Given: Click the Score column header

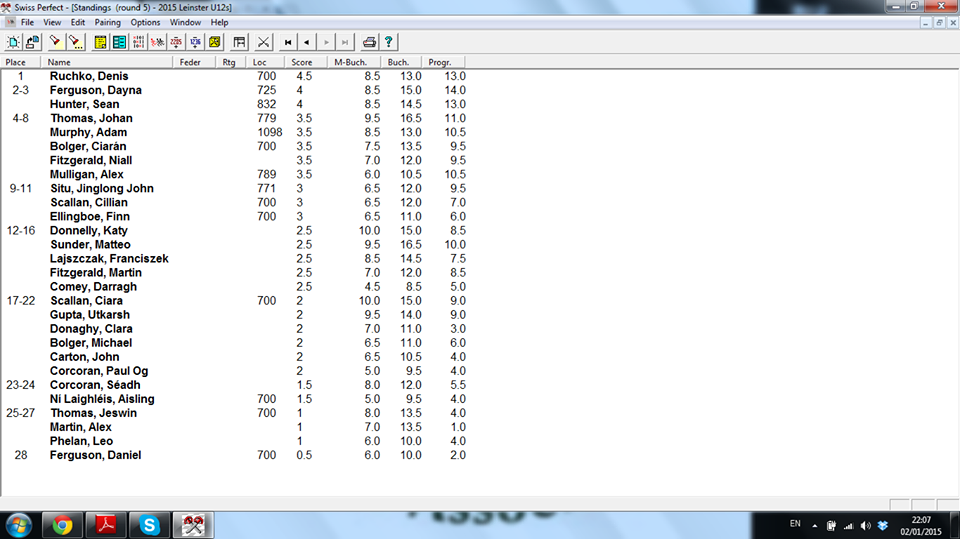Looking at the screenshot, I should [x=301, y=62].
